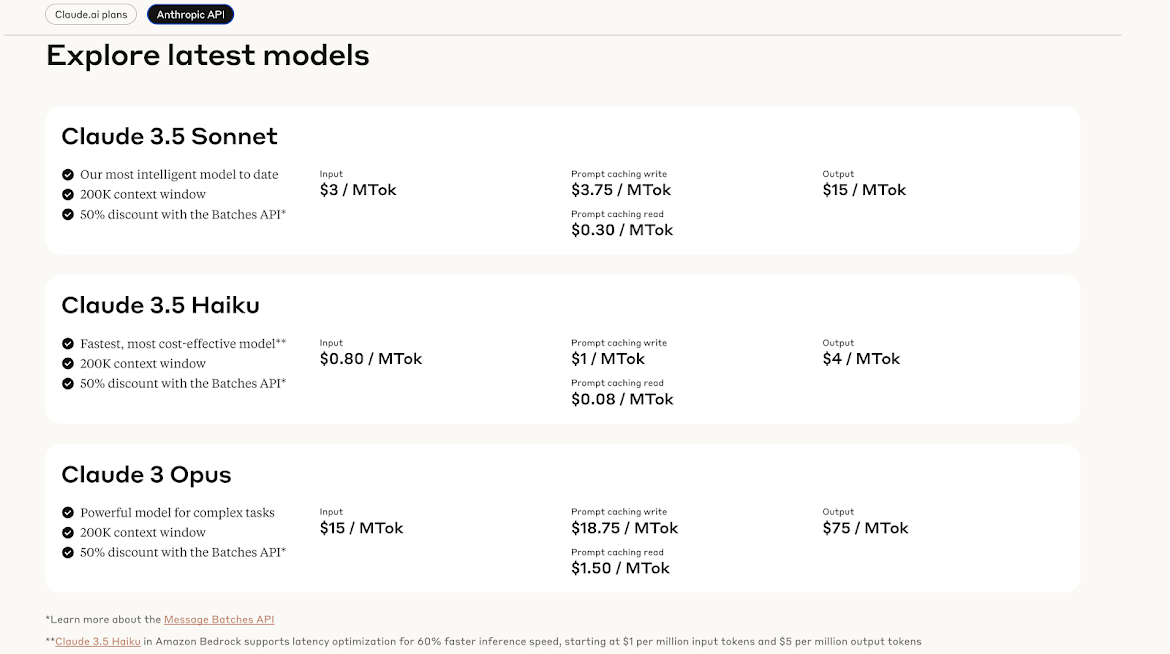Click checkmark icon beside 'Our most intelligent model to date'
The width and height of the screenshot is (1170, 654).
tap(68, 175)
